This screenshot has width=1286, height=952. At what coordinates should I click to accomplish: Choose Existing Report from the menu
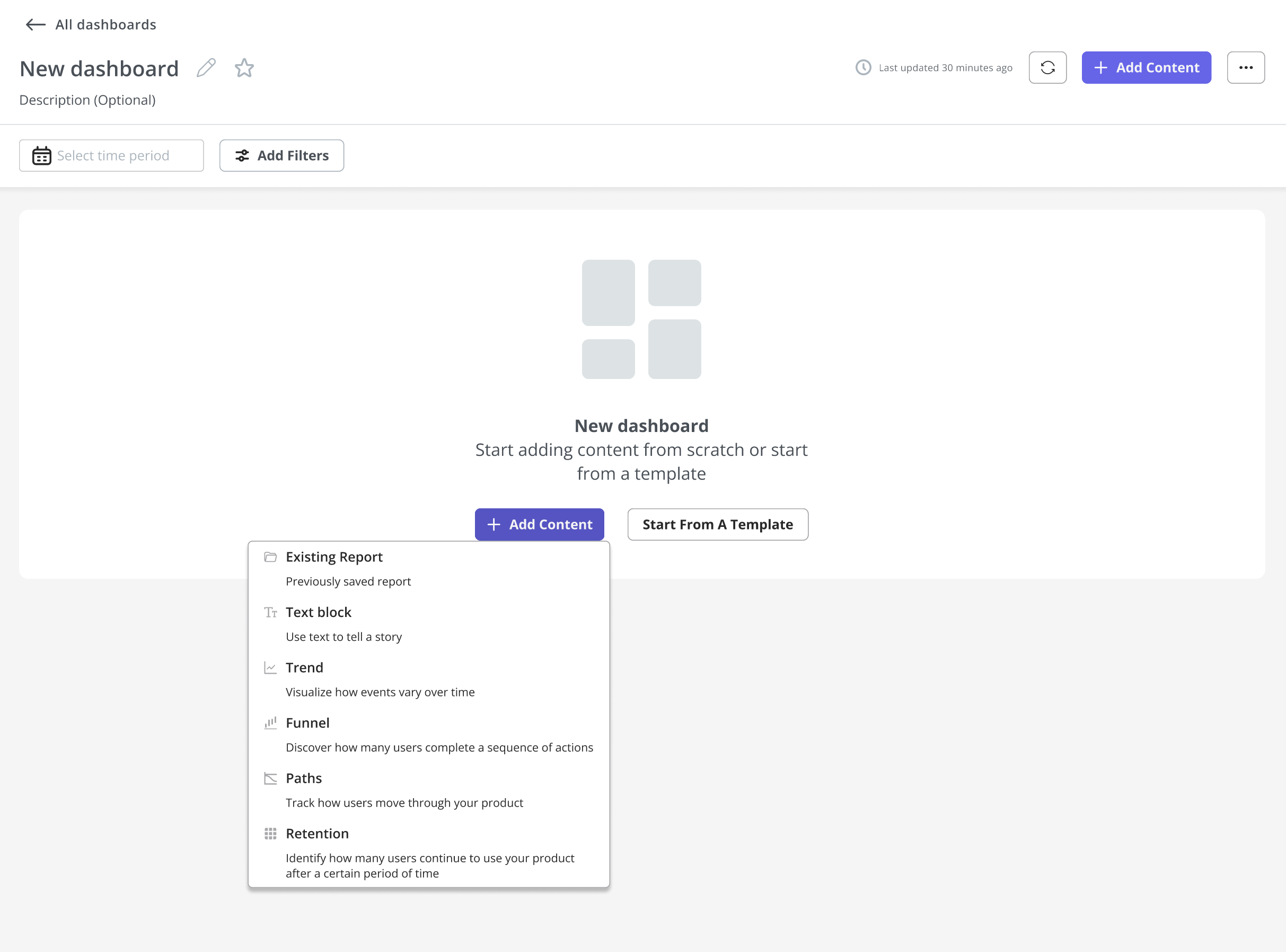(x=334, y=557)
